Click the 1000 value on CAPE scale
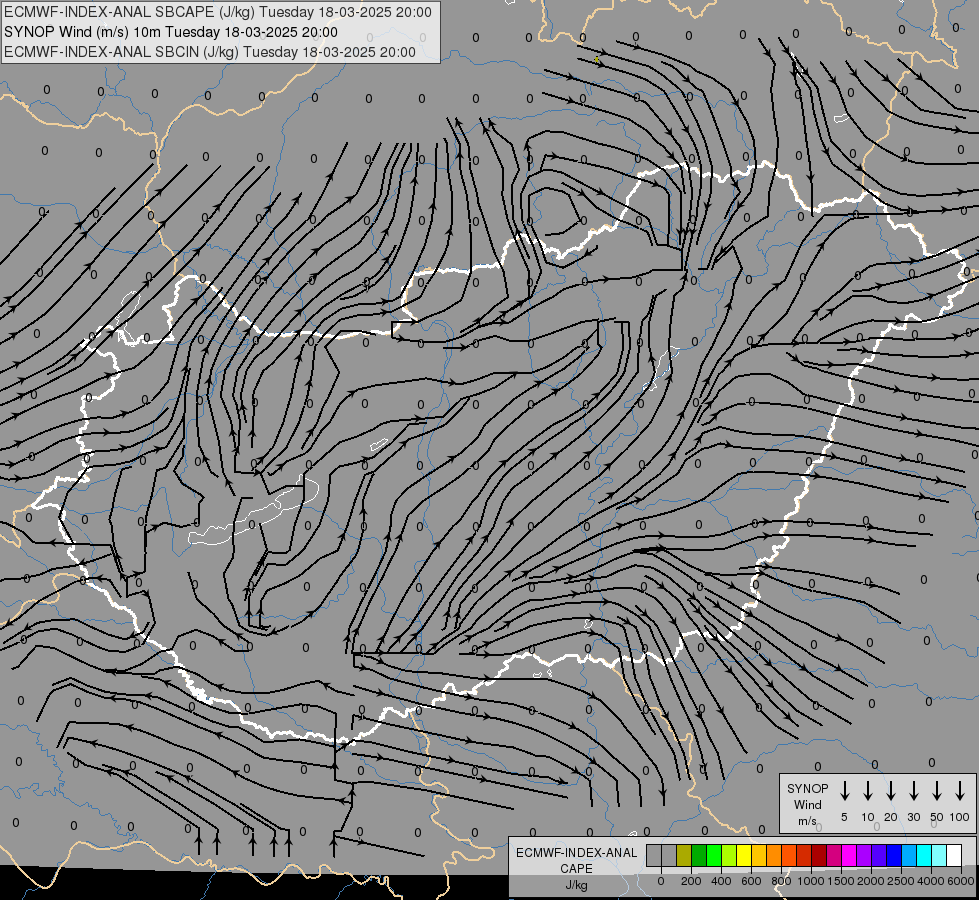The width and height of the screenshot is (979, 900). tap(811, 881)
